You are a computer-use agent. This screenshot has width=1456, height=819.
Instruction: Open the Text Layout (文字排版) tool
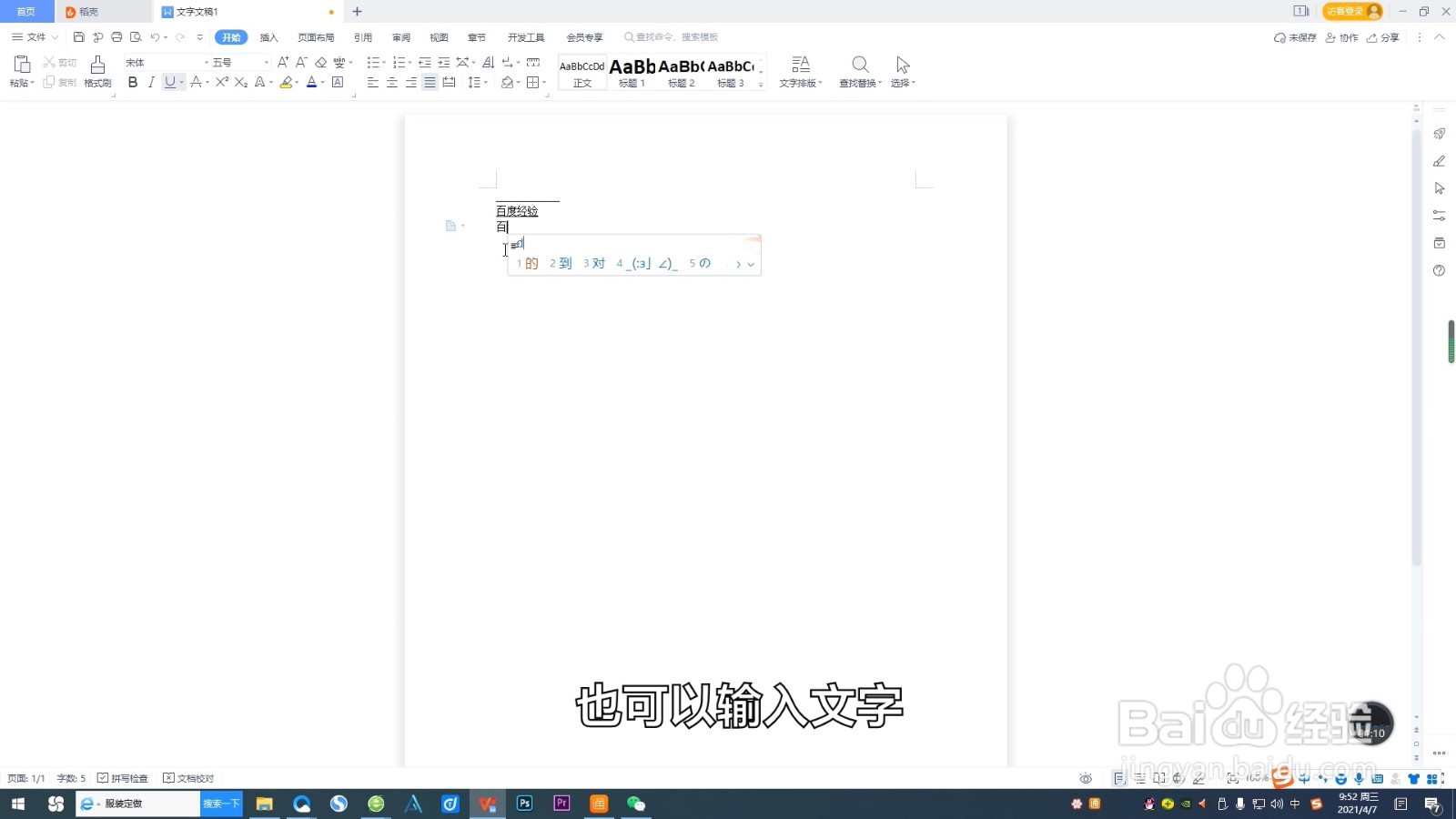(x=800, y=71)
